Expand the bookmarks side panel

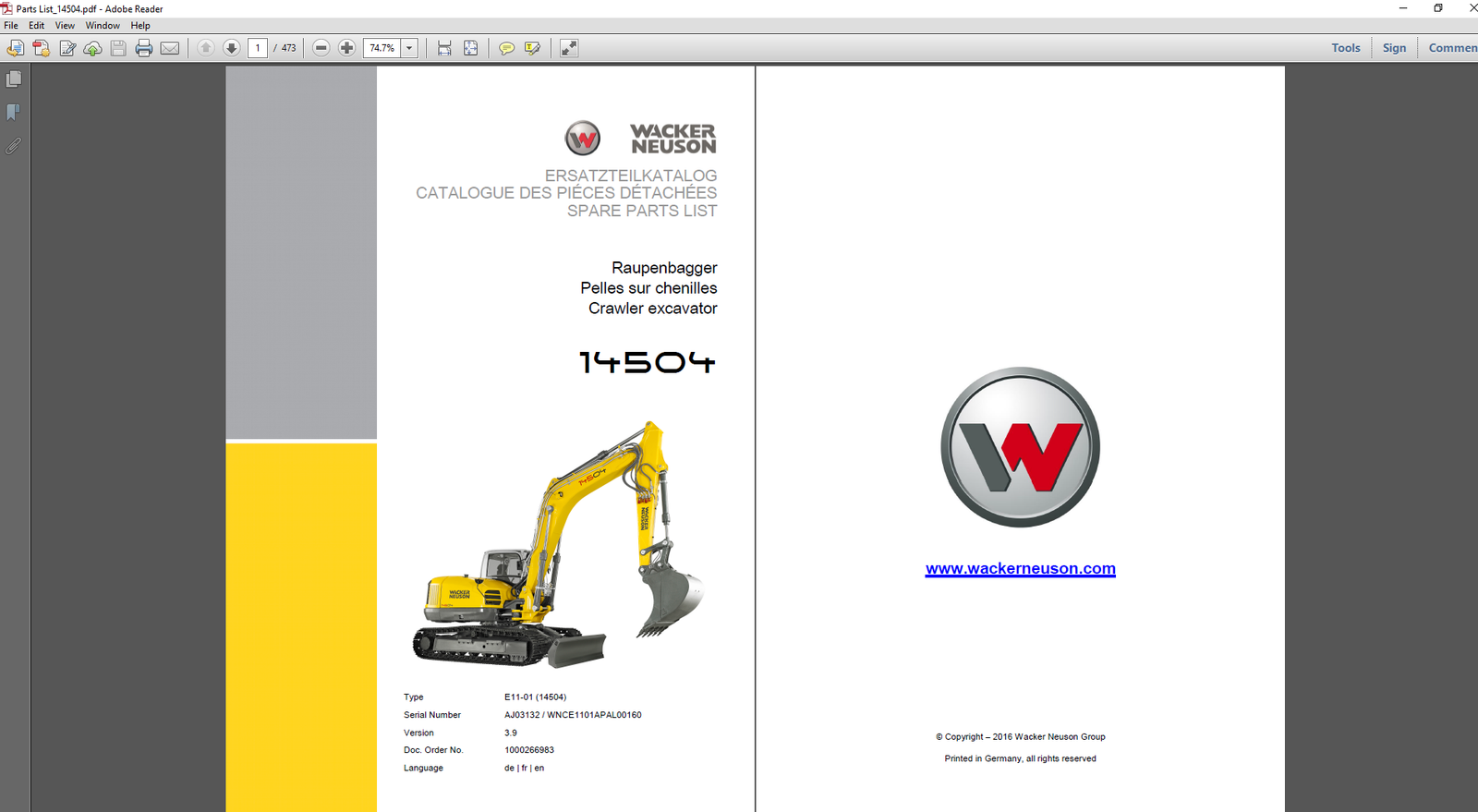pyautogui.click(x=14, y=113)
